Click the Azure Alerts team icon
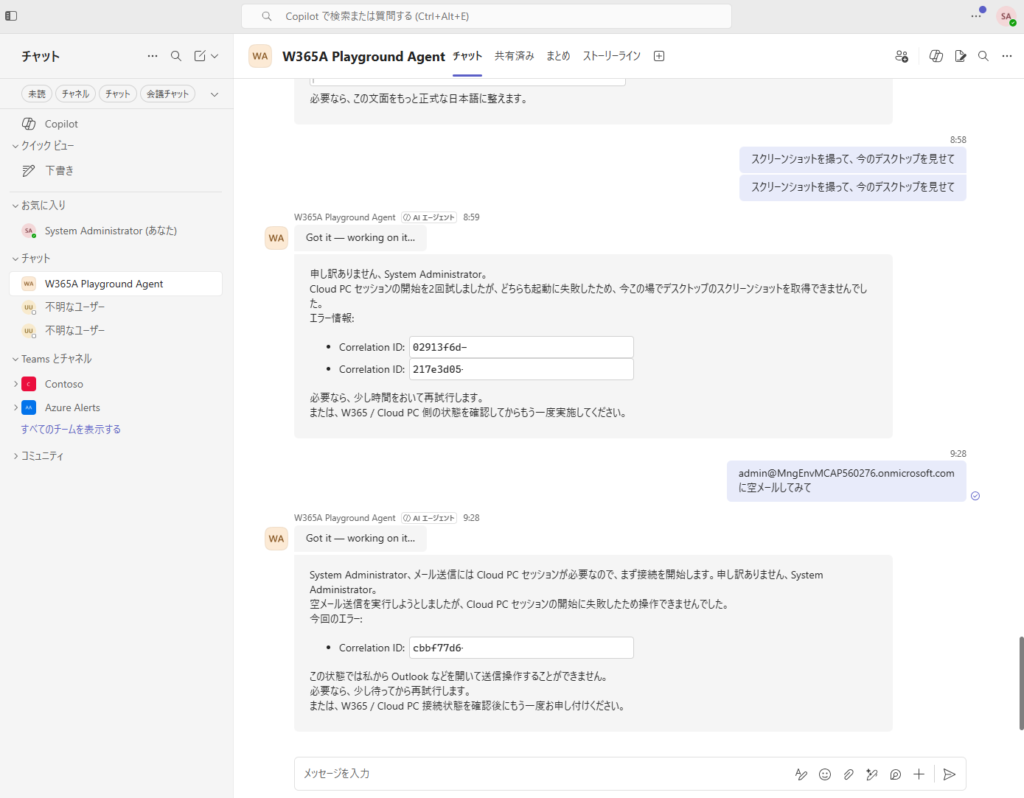 click(x=29, y=407)
